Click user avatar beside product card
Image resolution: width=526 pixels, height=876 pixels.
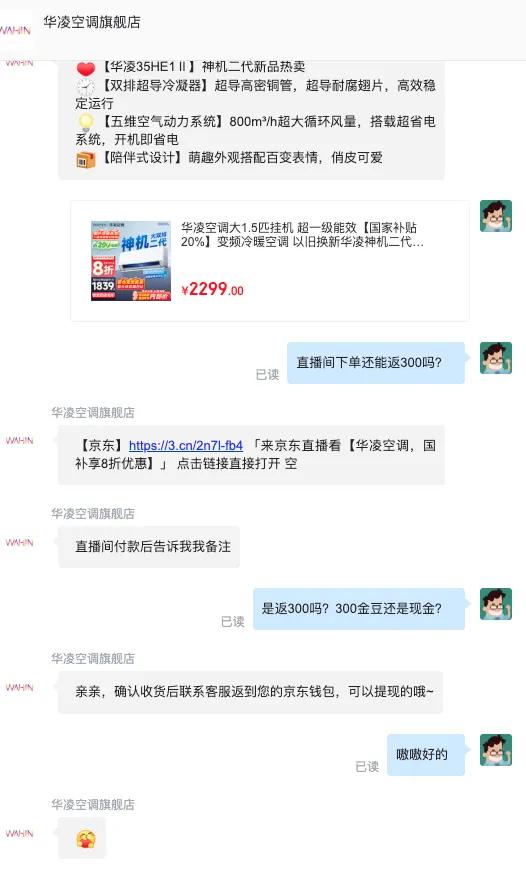click(x=496, y=216)
